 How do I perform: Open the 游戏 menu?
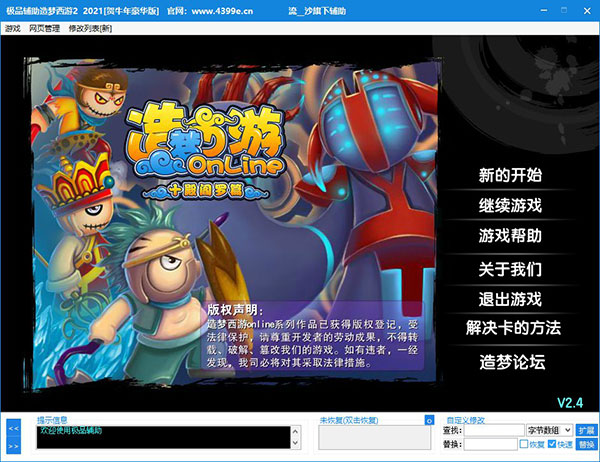pyautogui.click(x=12, y=28)
